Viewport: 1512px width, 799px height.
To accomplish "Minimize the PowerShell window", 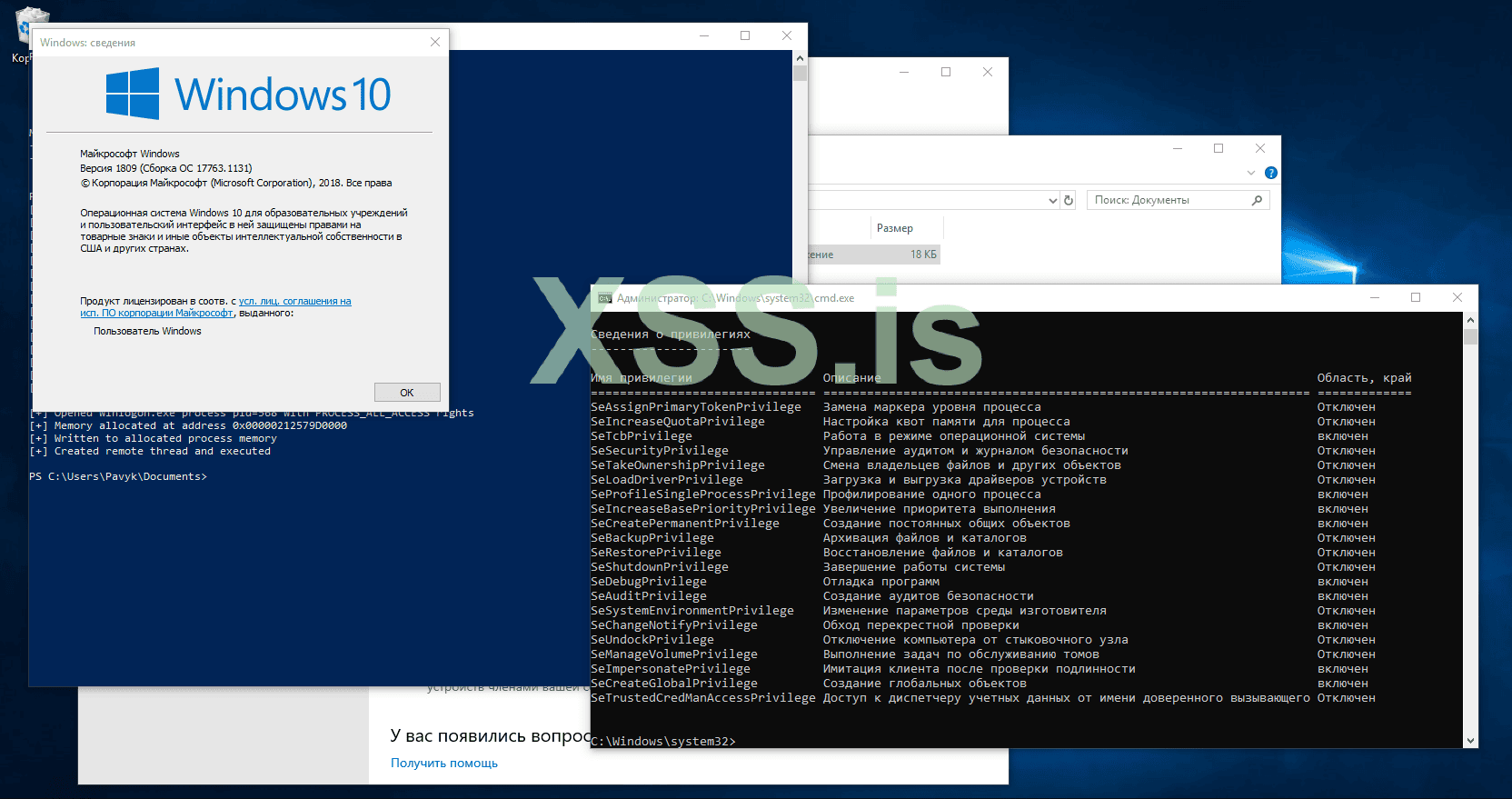I will pos(704,36).
